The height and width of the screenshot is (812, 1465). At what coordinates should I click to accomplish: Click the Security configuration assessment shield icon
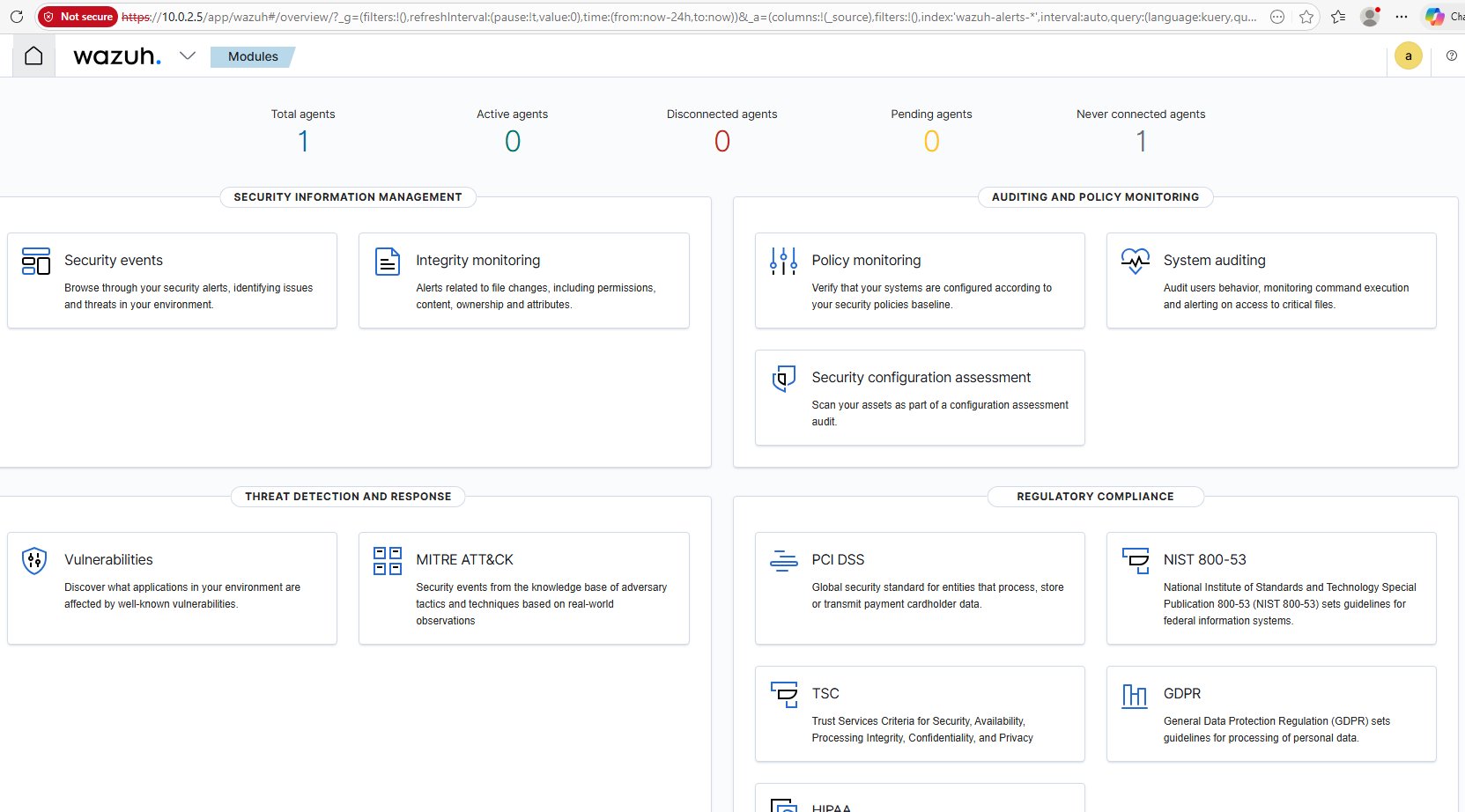click(783, 379)
